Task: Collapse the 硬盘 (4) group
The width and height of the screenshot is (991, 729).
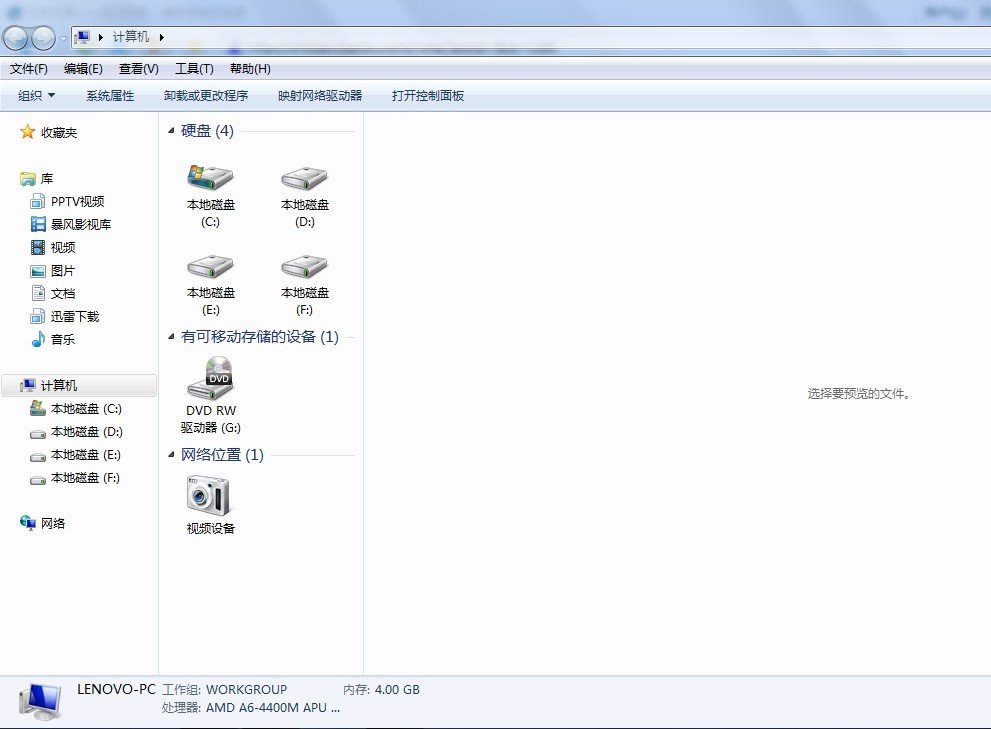Action: (171, 131)
